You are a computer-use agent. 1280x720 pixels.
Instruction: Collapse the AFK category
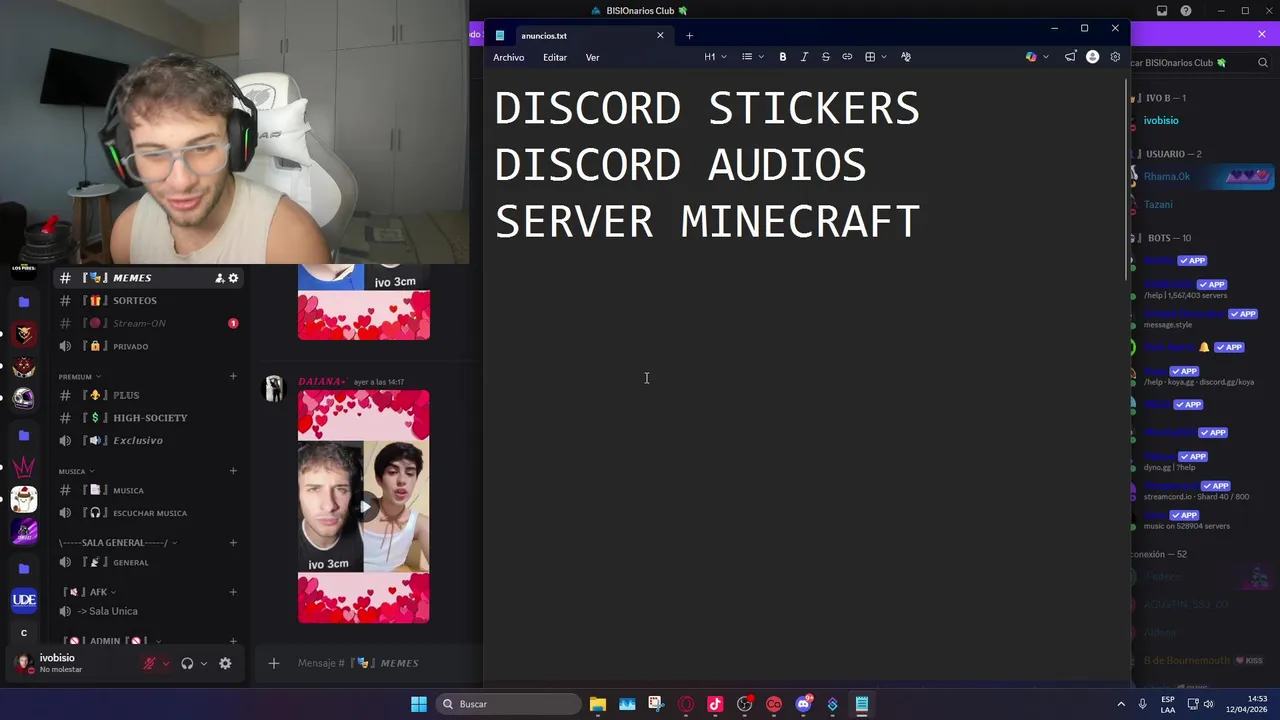point(90,592)
